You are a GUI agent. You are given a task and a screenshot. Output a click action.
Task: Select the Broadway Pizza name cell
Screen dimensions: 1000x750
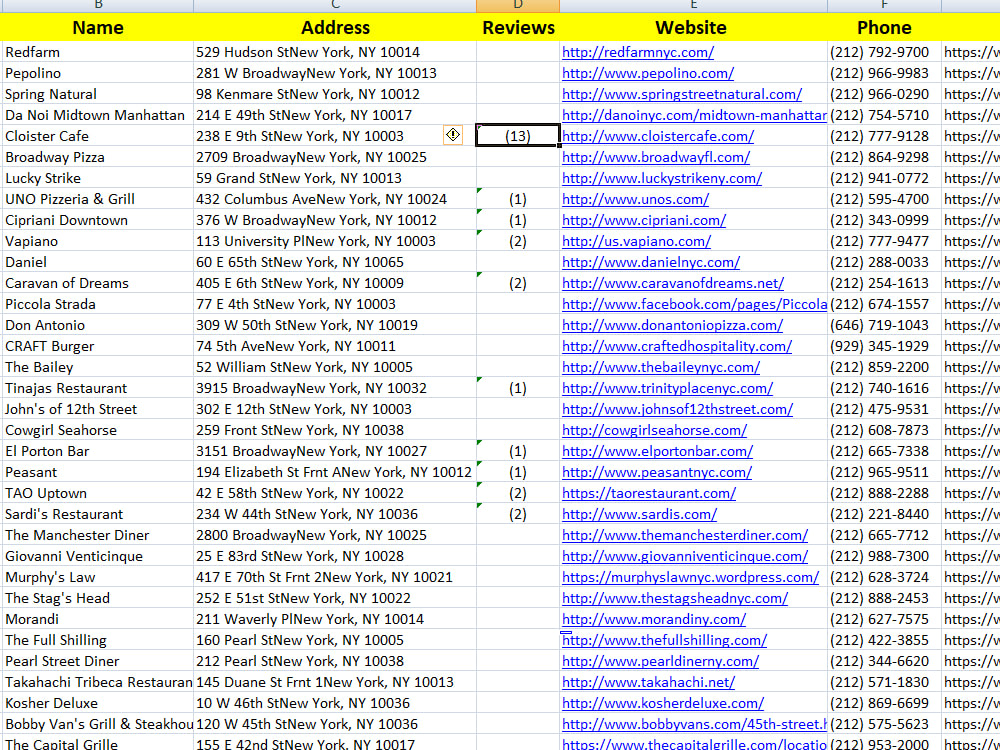(98, 158)
